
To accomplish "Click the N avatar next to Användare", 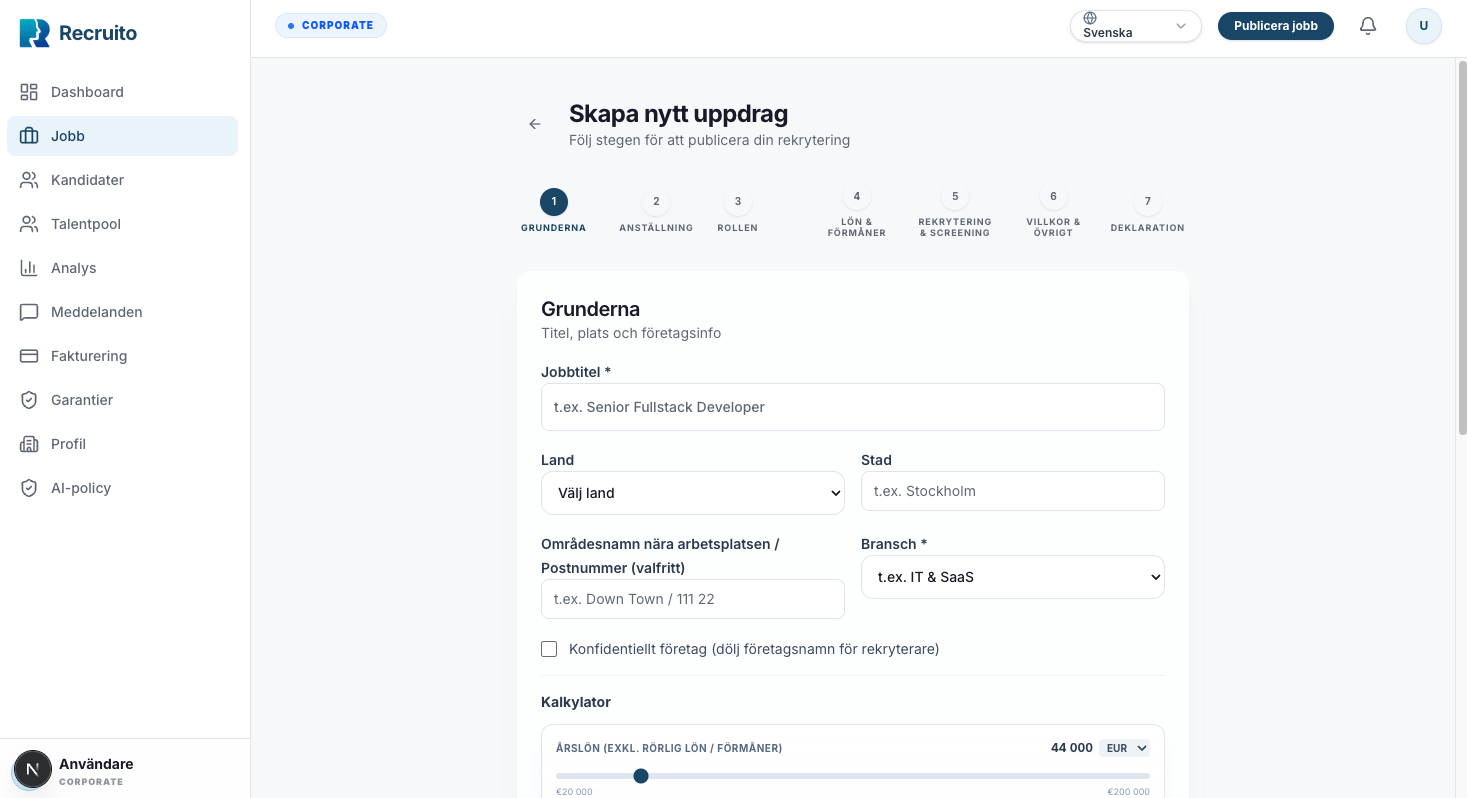I will (33, 769).
